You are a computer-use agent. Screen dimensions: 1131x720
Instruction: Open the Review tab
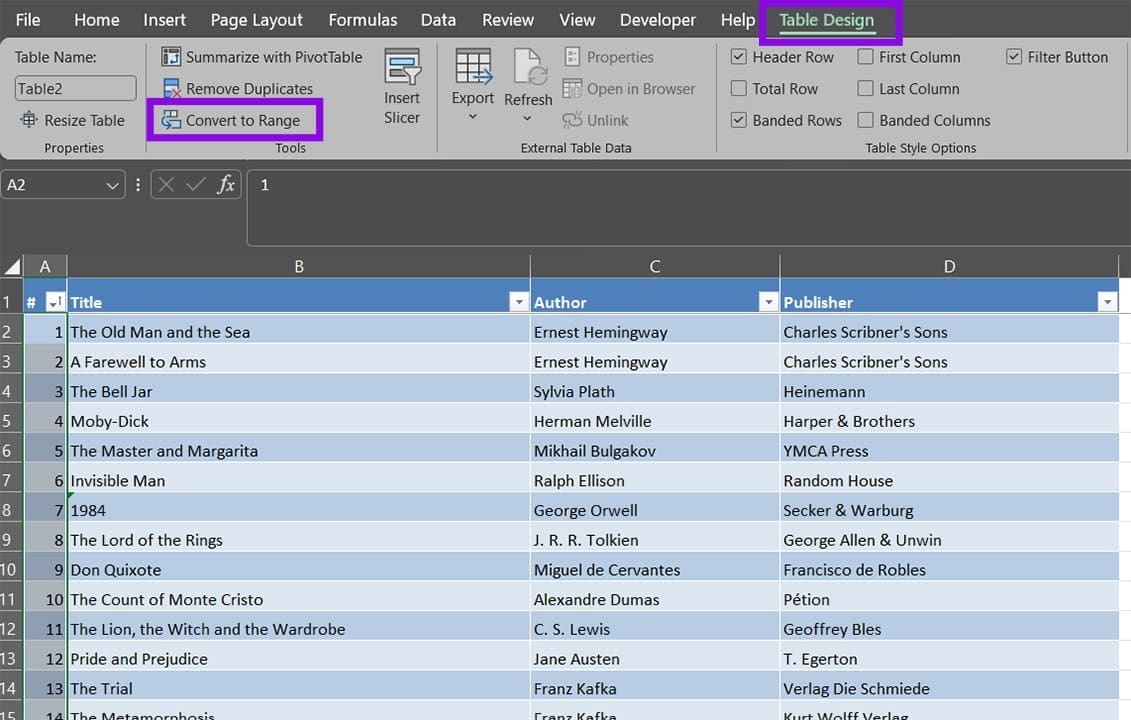509,20
